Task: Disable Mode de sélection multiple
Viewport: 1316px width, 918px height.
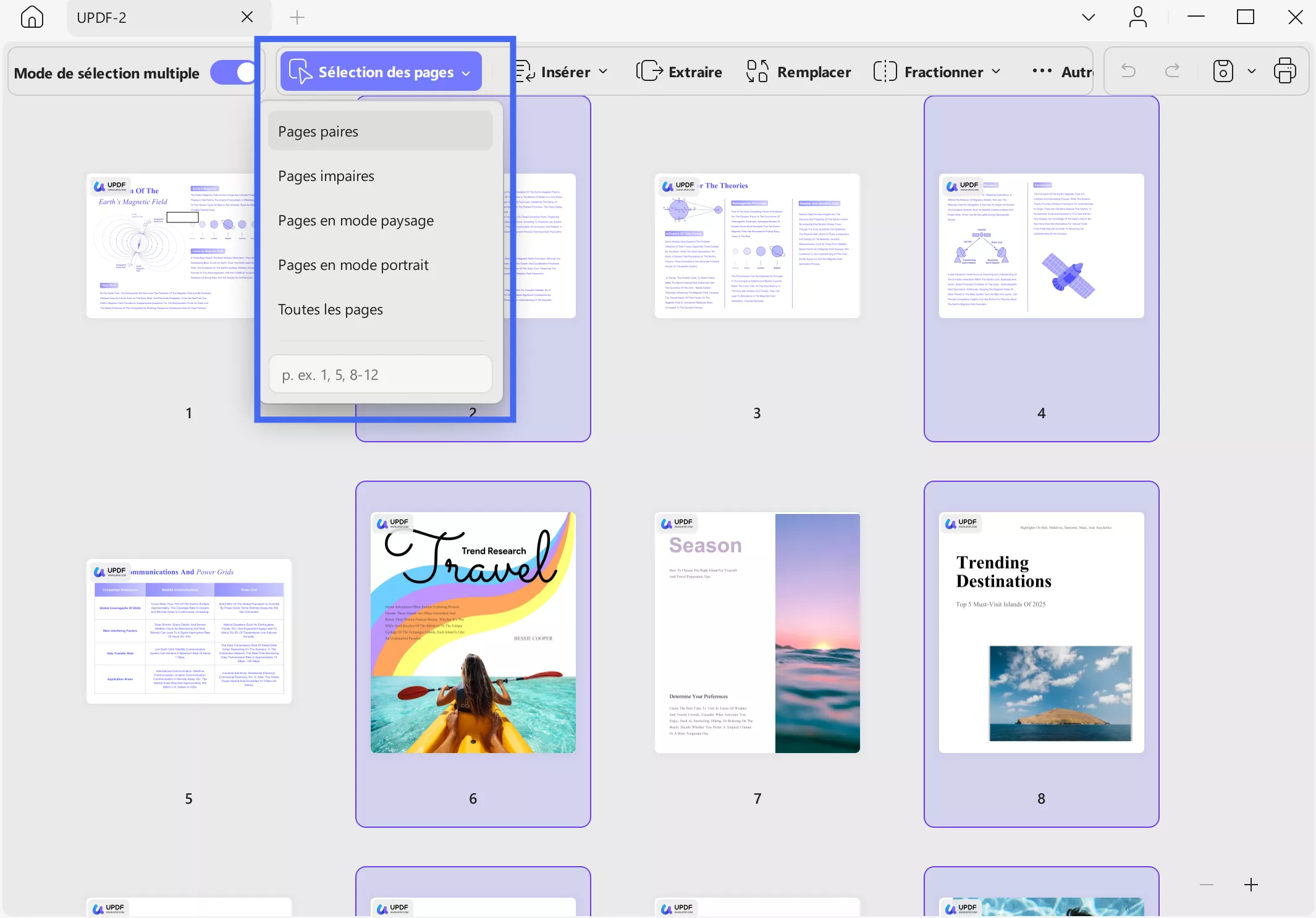Action: [x=234, y=72]
